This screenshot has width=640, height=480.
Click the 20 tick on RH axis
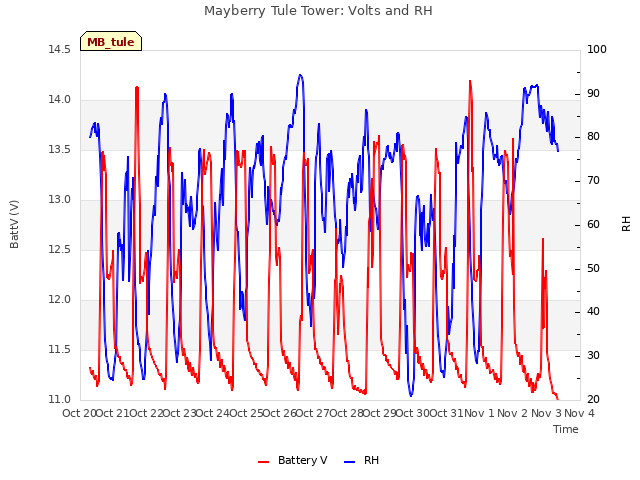[x=593, y=399]
